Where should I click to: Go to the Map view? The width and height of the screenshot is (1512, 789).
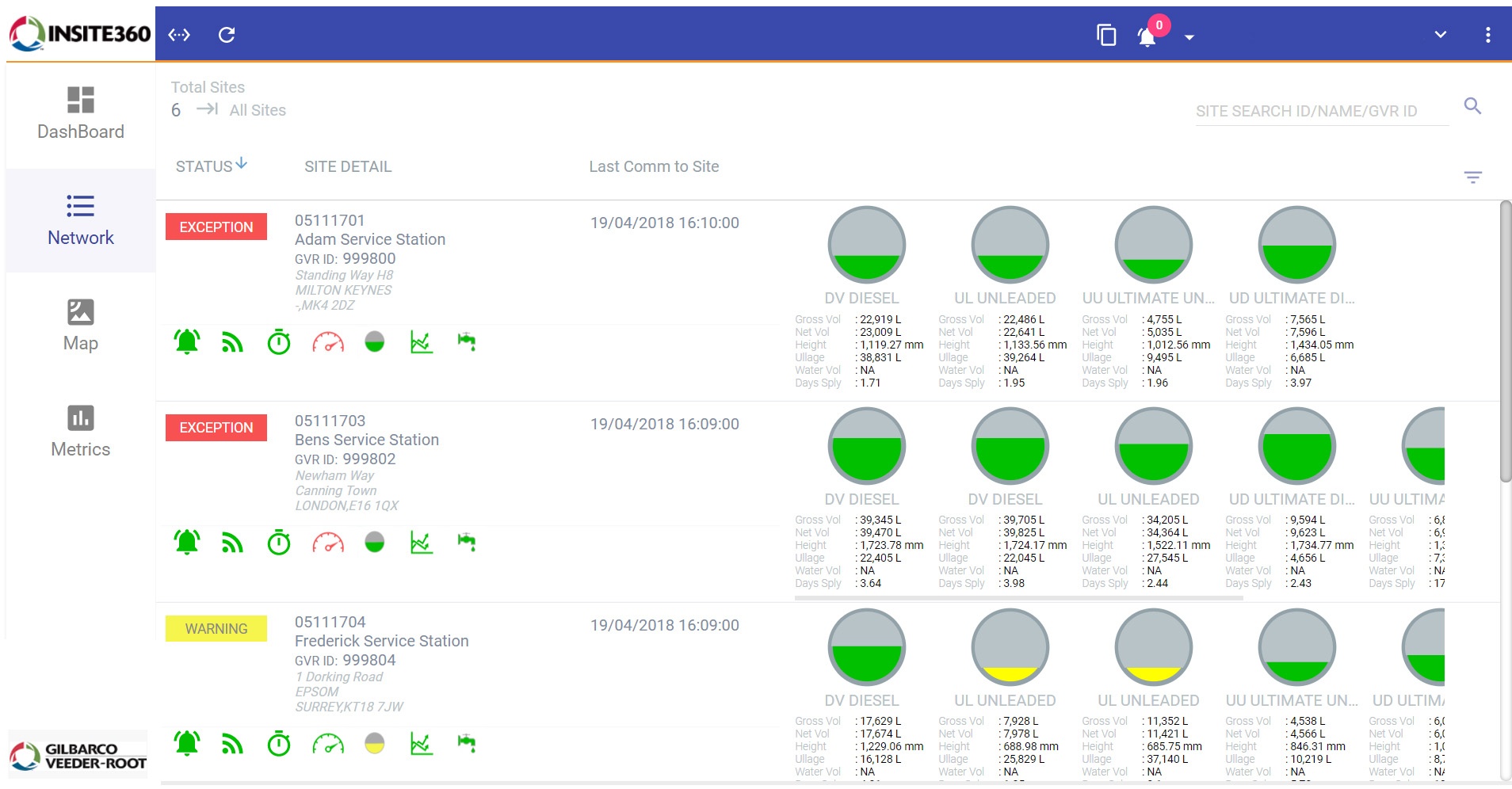(x=81, y=326)
